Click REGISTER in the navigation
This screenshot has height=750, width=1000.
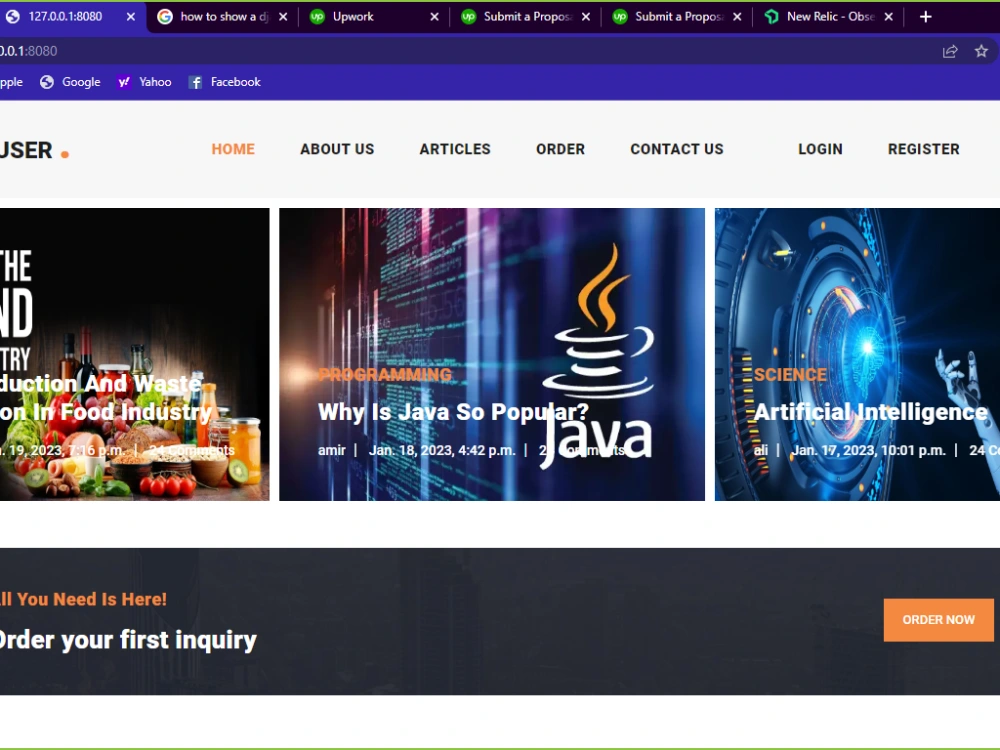click(x=923, y=149)
